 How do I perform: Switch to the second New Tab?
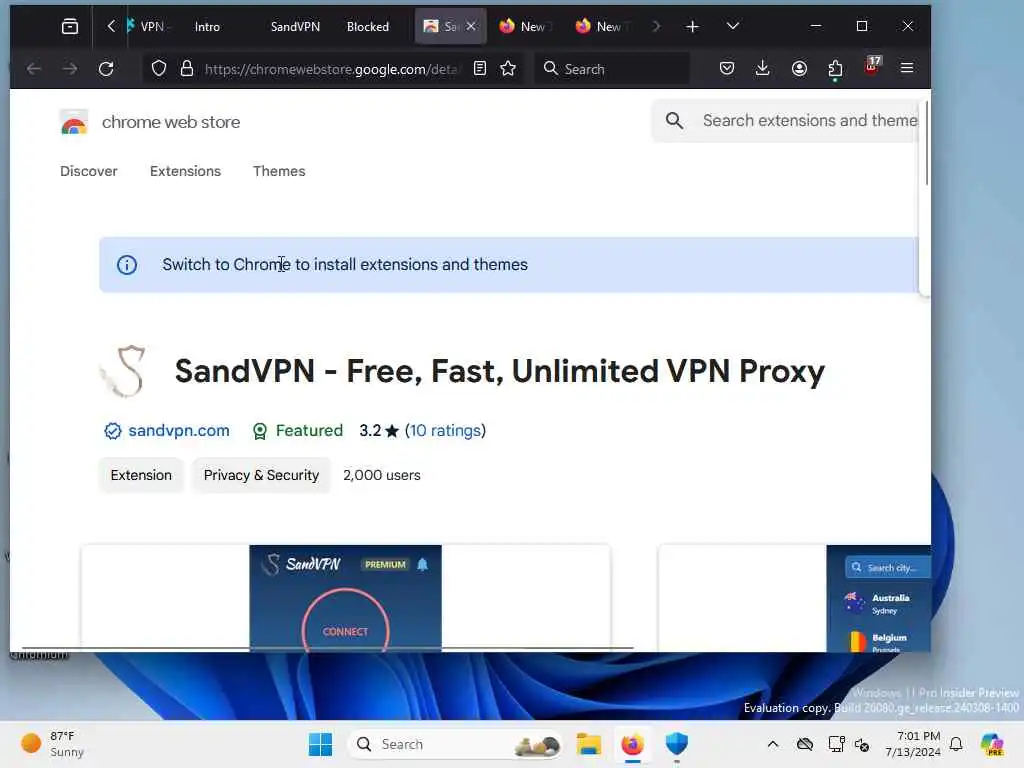pos(601,27)
